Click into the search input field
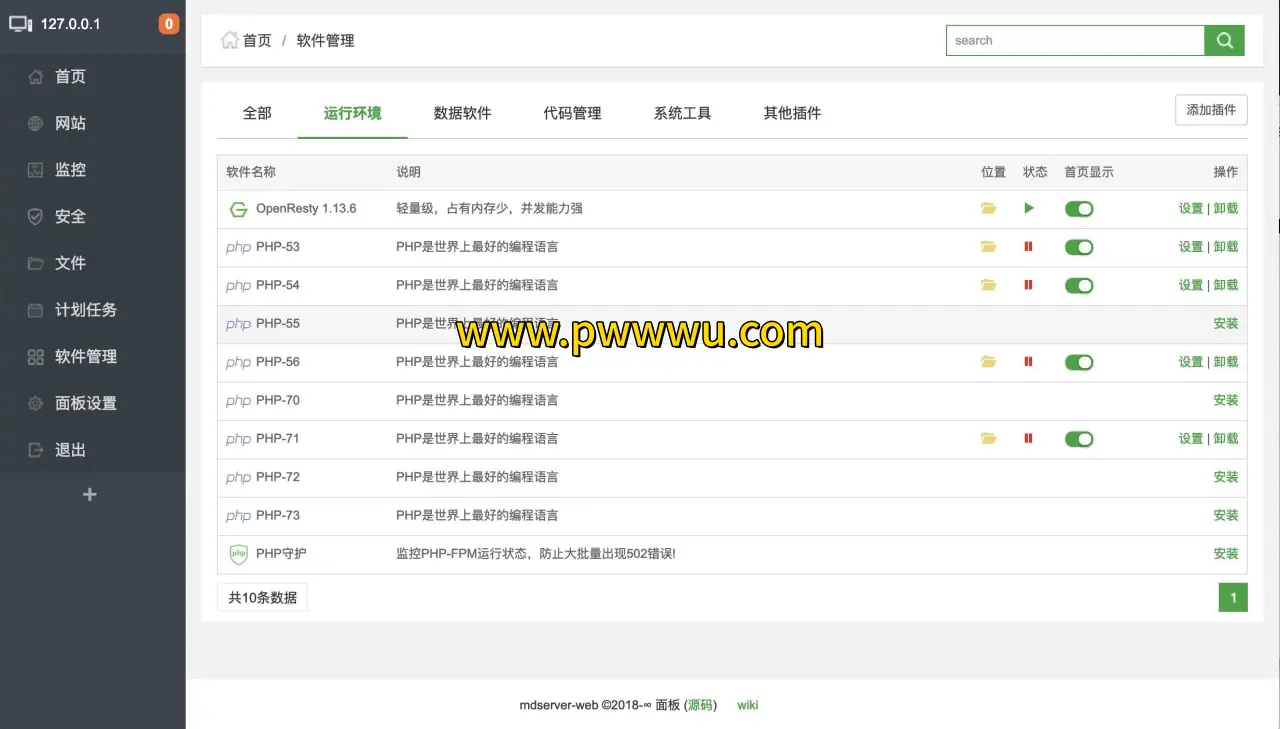Image resolution: width=1280 pixels, height=729 pixels. click(1075, 41)
